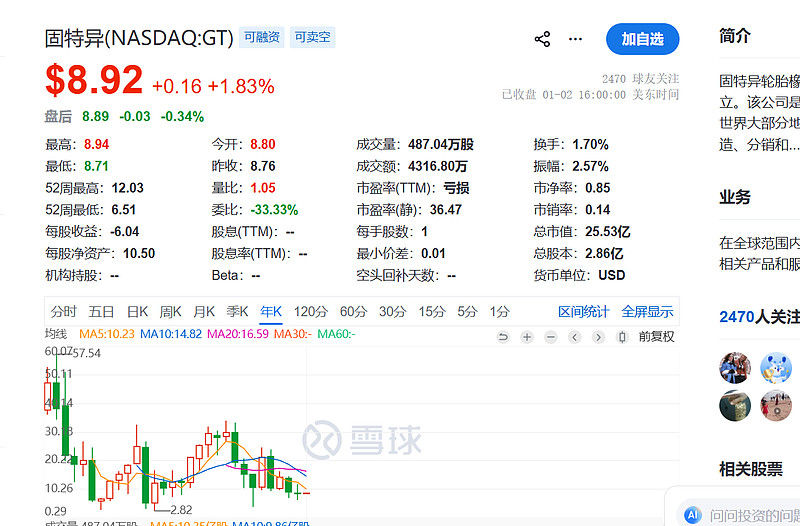
Task: Click the 加自选 button
Action: [x=642, y=39]
